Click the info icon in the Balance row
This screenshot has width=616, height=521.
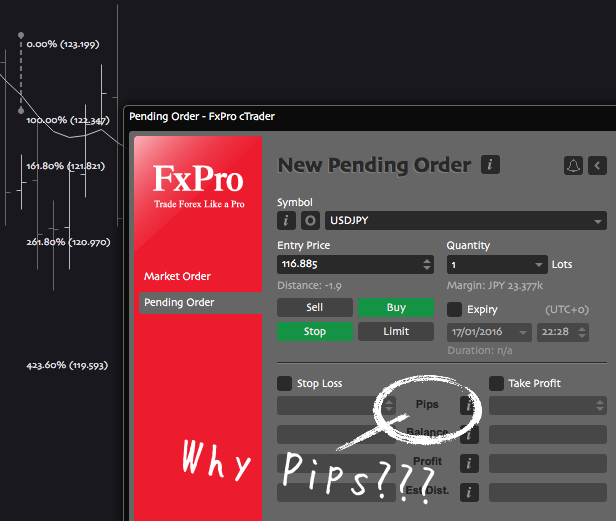(469, 435)
